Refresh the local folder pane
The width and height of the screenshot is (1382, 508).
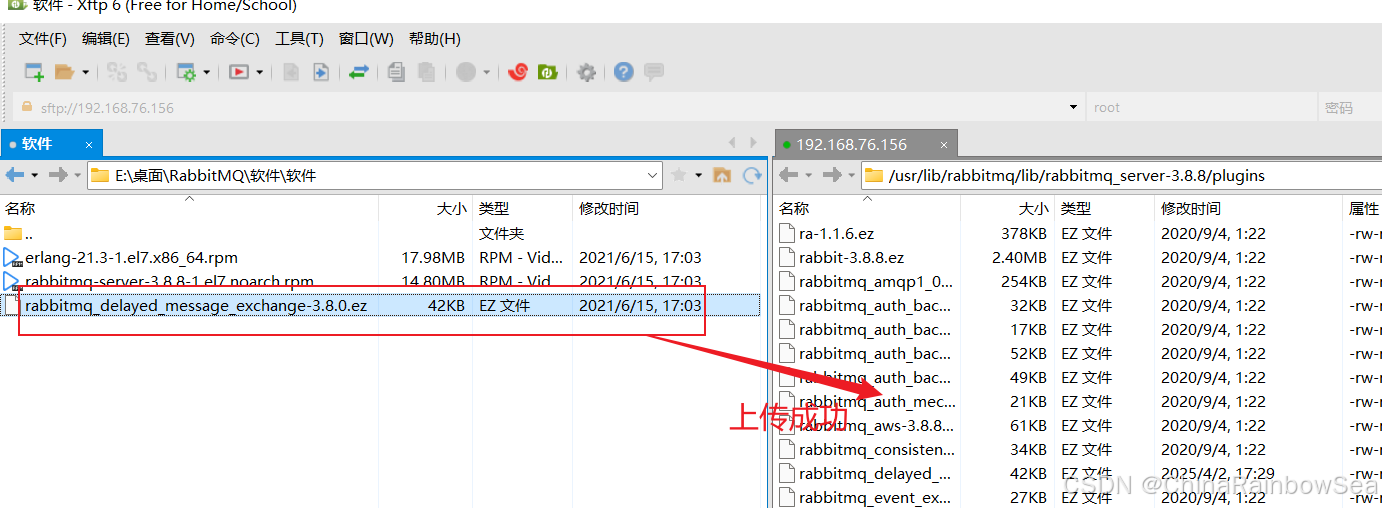click(752, 175)
